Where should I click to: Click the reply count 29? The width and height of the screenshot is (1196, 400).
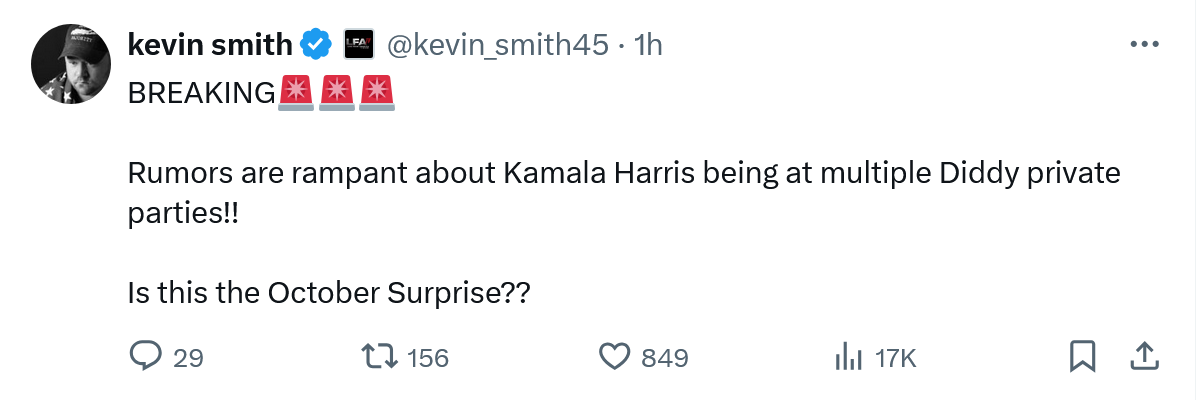[188, 357]
